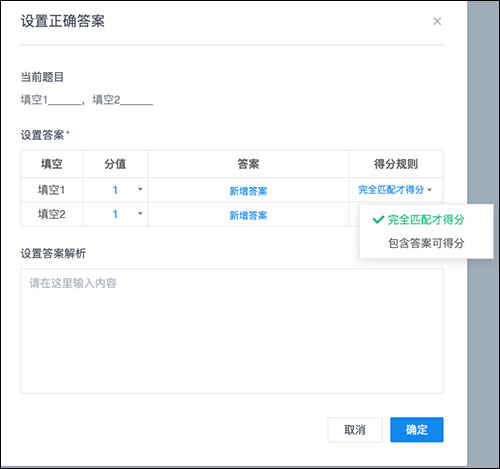Select the 填空1 row label cell
Viewport: 500px width, 469px height.
point(51,190)
